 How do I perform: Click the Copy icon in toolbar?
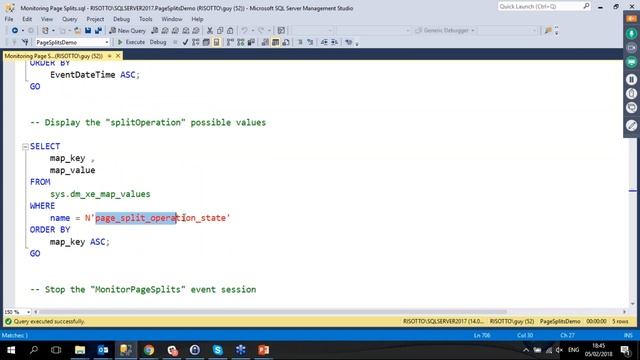point(220,31)
